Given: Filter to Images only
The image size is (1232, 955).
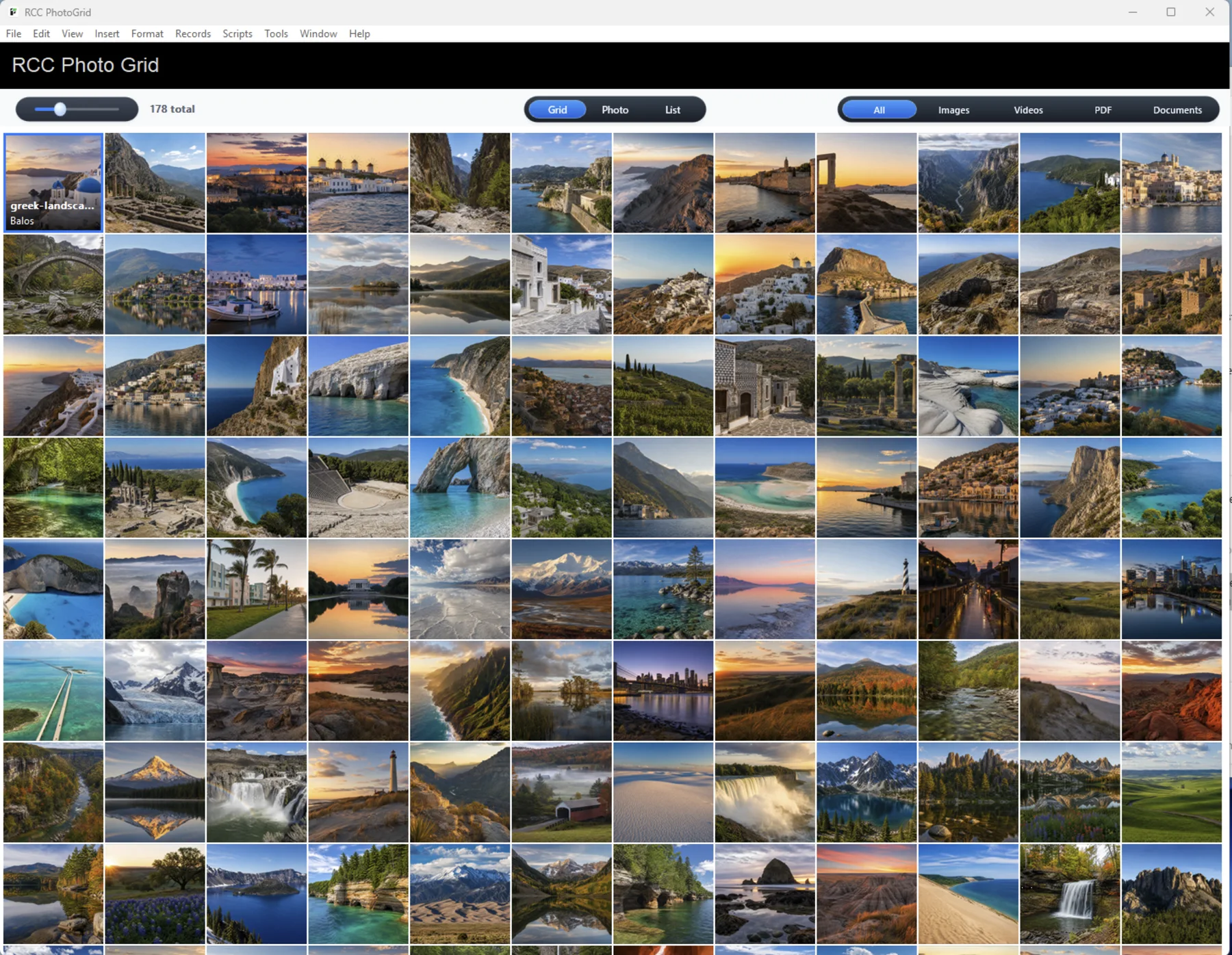Looking at the screenshot, I should (953, 109).
